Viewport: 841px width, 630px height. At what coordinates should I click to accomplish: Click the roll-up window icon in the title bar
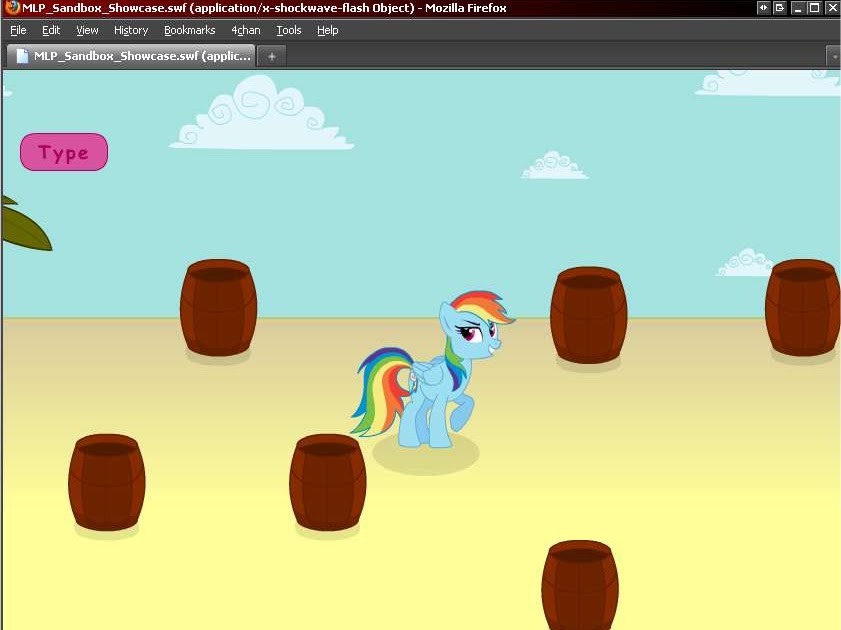[x=781, y=7]
